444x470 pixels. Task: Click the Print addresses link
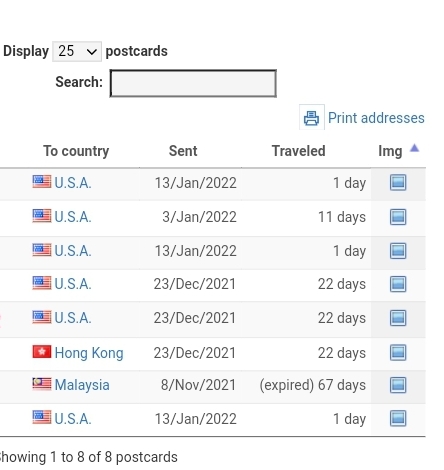click(376, 118)
